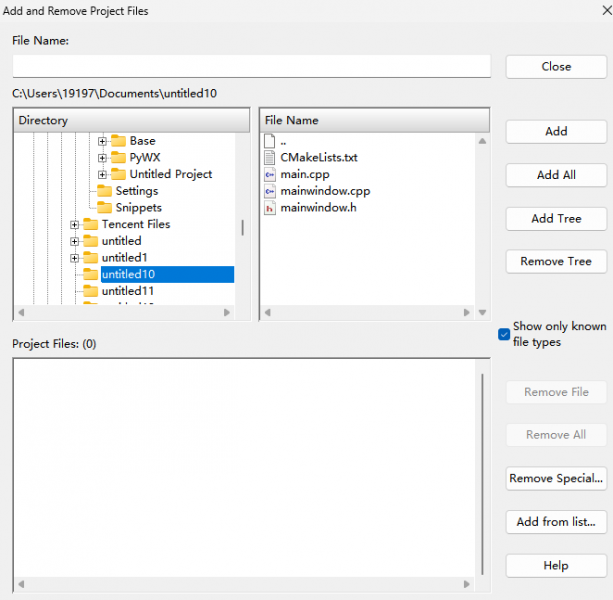This screenshot has height=600, width=613.
Task: Select the Snippets folder icon
Action: point(104,208)
